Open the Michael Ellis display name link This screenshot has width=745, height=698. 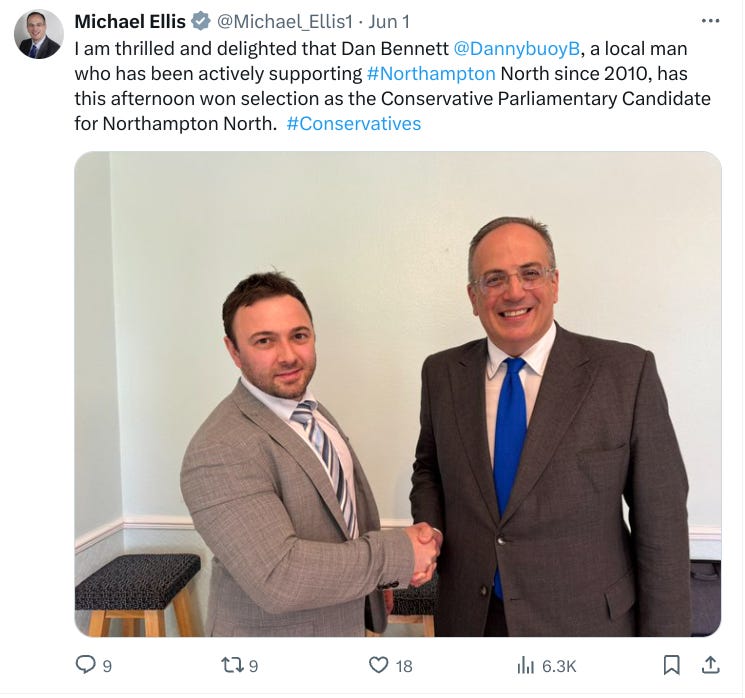point(130,21)
